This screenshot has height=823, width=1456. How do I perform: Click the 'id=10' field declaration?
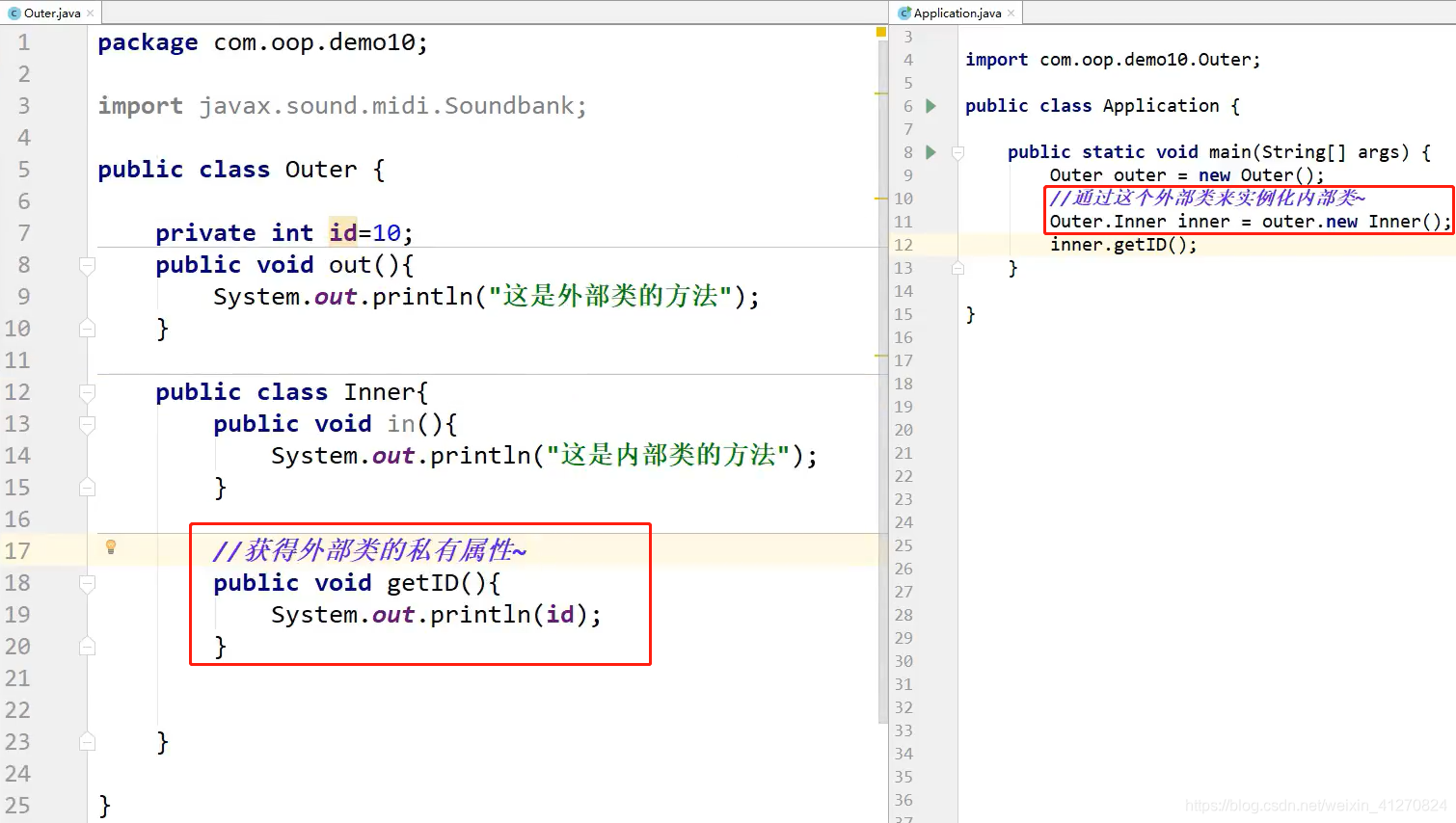(371, 233)
